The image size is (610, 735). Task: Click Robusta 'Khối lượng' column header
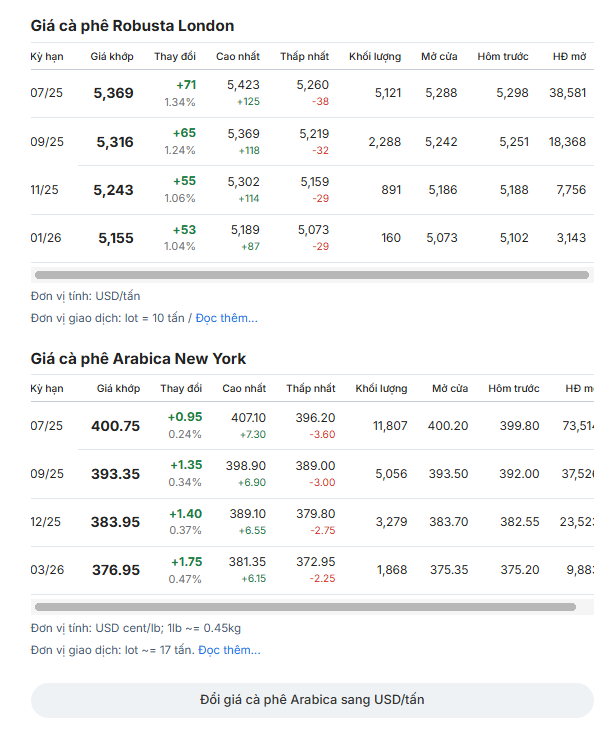(x=374, y=56)
